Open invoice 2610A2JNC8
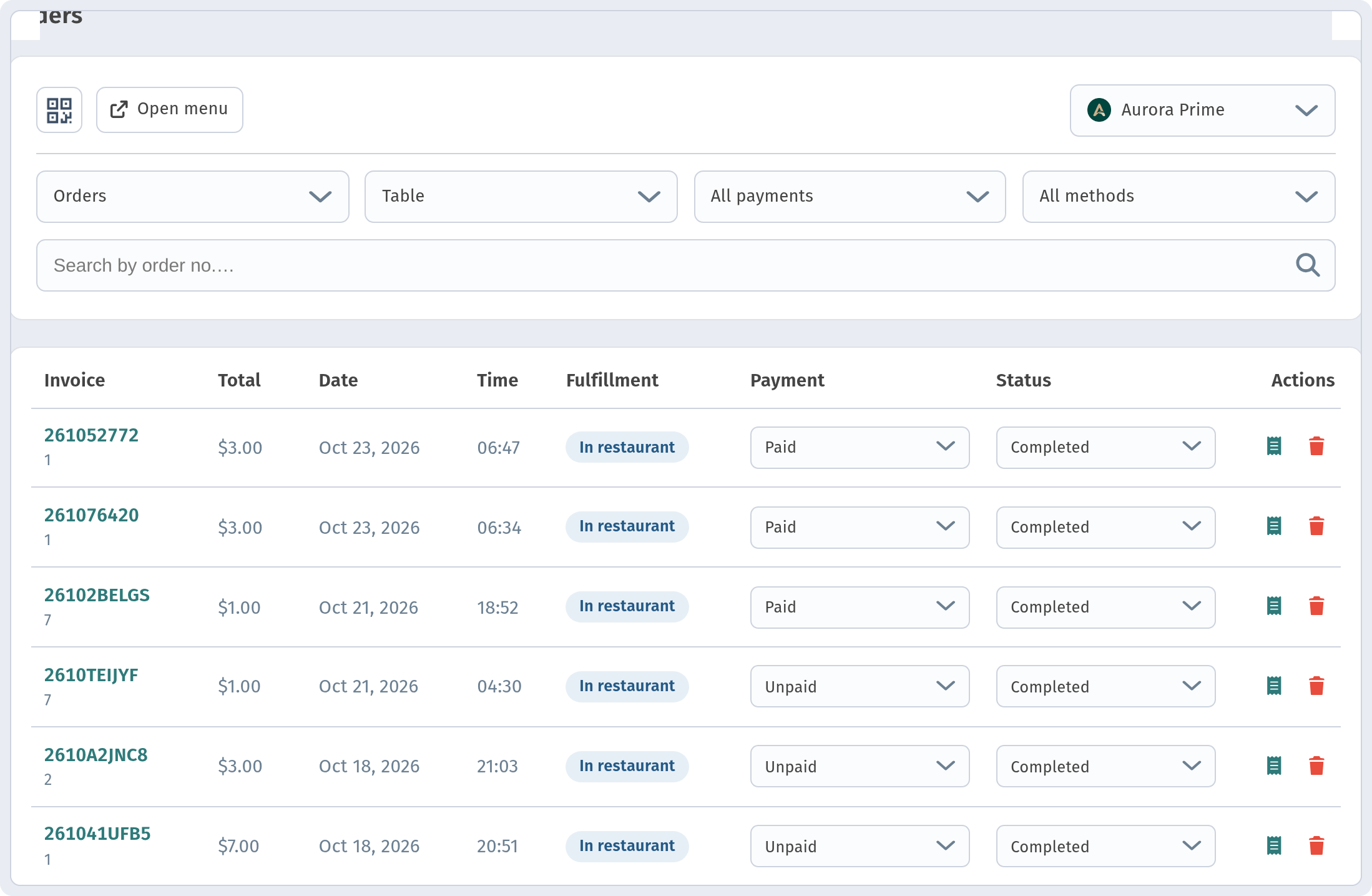The width and height of the screenshot is (1372, 896). 96,755
